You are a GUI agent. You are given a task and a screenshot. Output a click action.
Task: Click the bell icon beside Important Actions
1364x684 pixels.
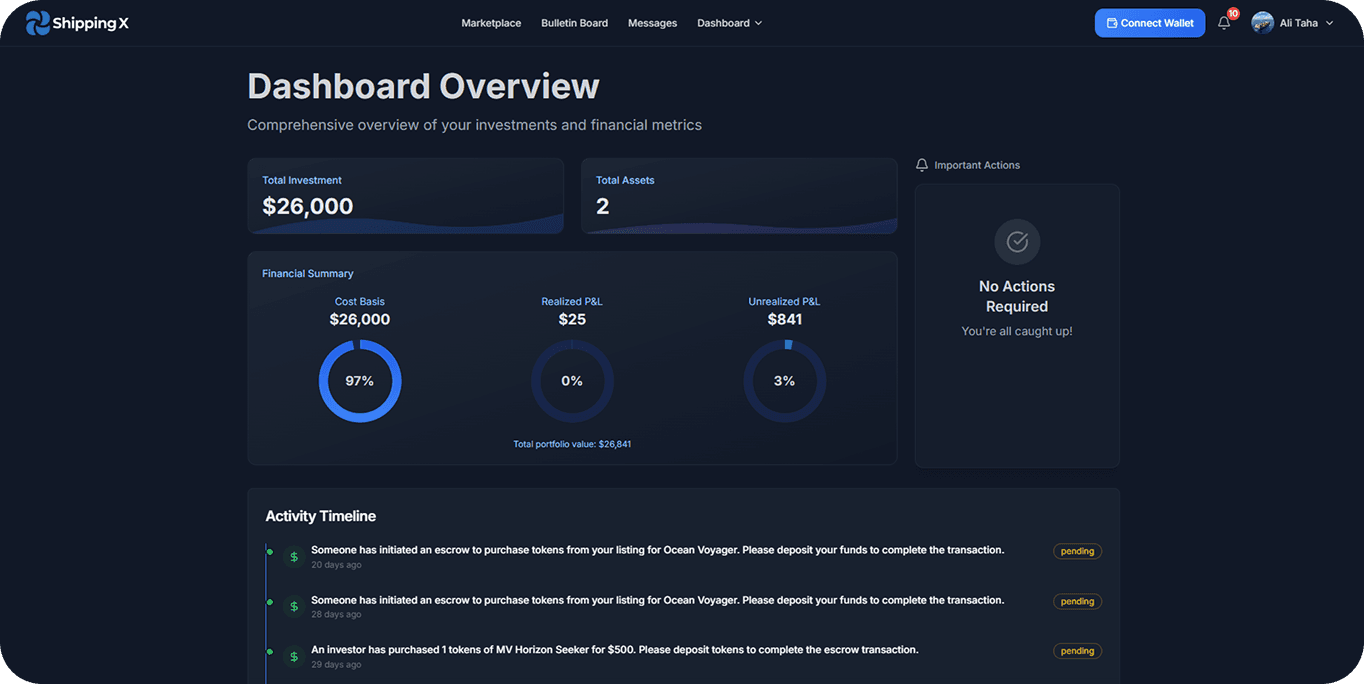(x=922, y=165)
